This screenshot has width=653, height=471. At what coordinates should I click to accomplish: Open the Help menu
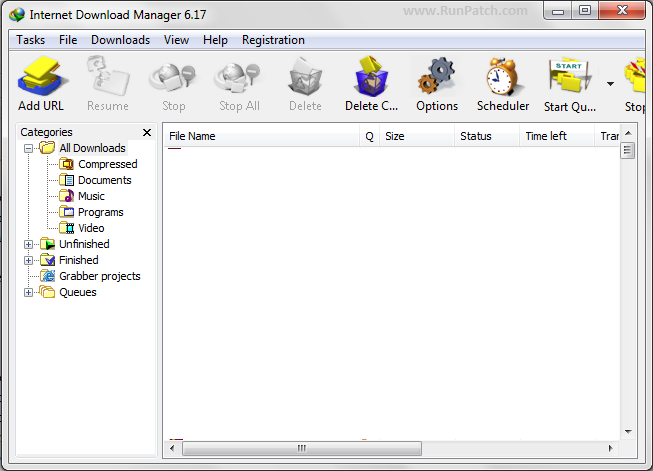tap(215, 40)
